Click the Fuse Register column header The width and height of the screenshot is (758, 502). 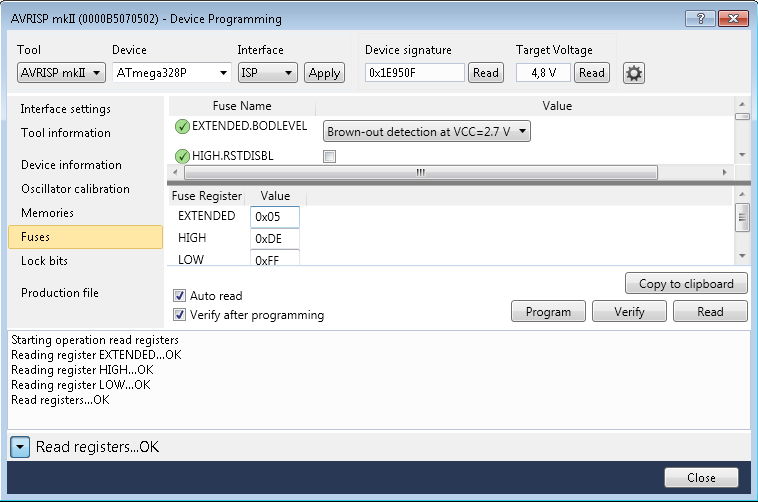pyautogui.click(x=207, y=196)
